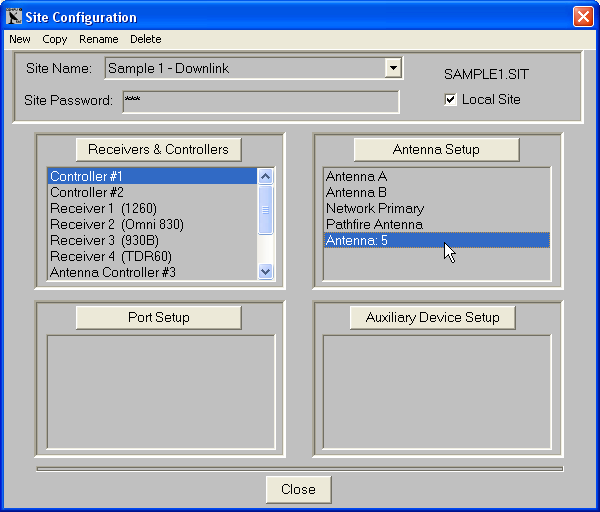Open Port Setup
The width and height of the screenshot is (600, 512).
(159, 317)
